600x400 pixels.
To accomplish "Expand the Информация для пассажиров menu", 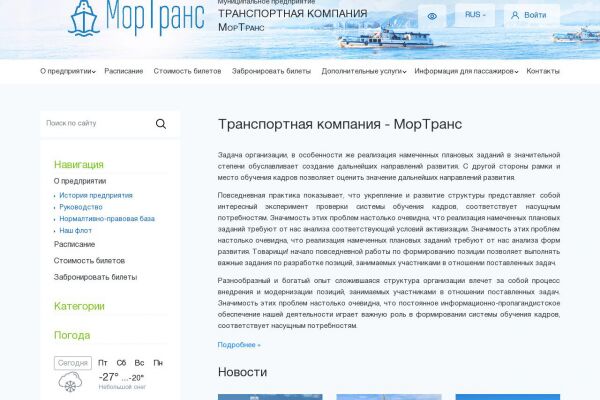I will tap(466, 71).
